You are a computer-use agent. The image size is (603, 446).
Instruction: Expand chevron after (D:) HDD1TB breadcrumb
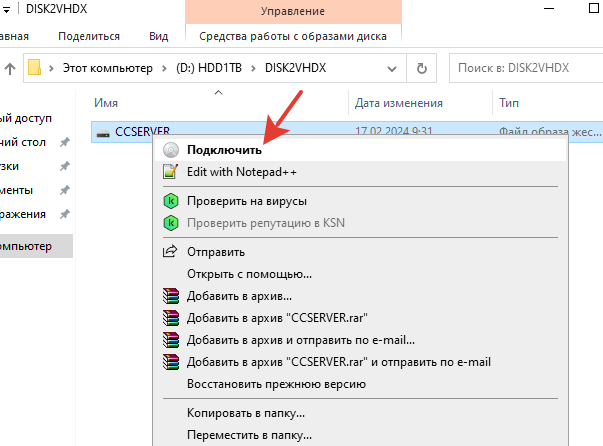pyautogui.click(x=253, y=68)
